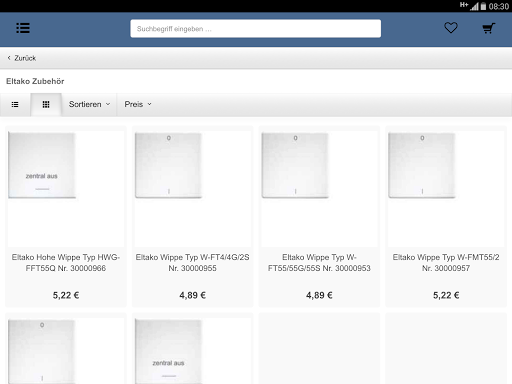Viewport: 512px width, 384px height.
Task: Expand the Preis filter dropdown
Action: point(138,104)
